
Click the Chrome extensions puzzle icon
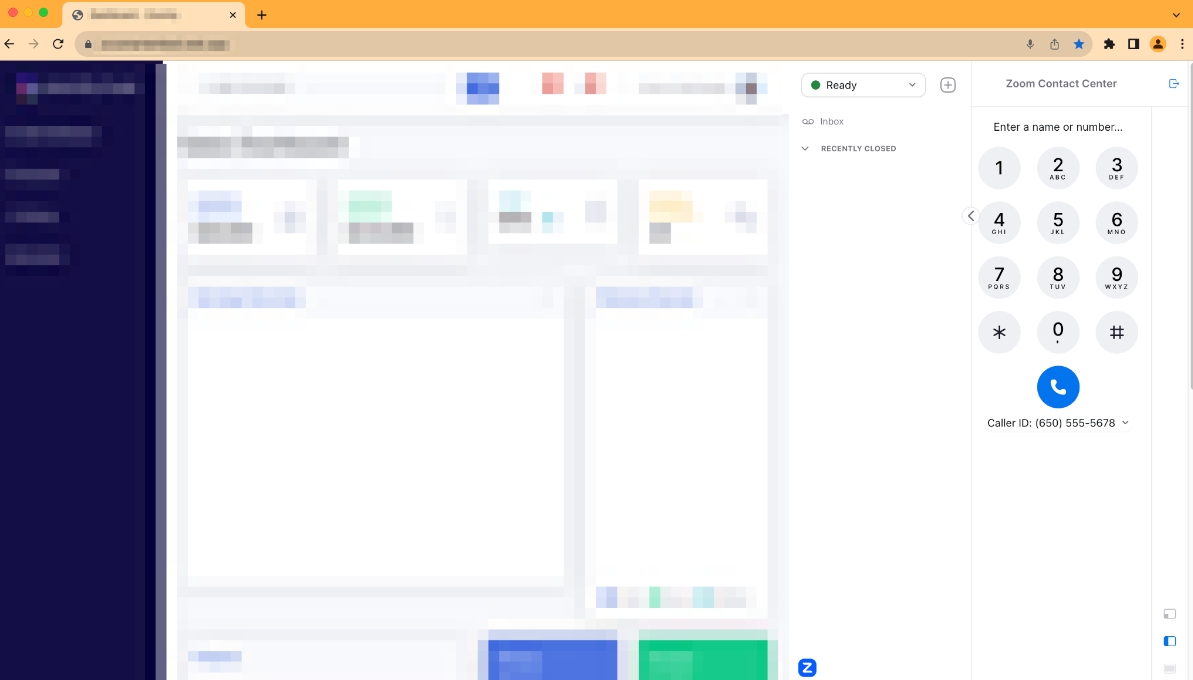click(x=1109, y=44)
